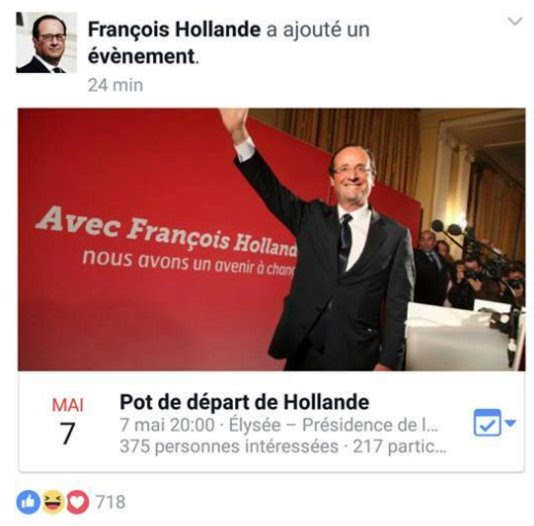Open the 718 reactions count

(x=110, y=502)
